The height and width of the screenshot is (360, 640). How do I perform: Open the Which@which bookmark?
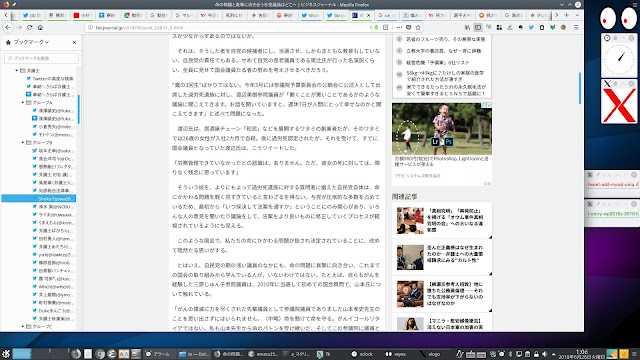54,287
